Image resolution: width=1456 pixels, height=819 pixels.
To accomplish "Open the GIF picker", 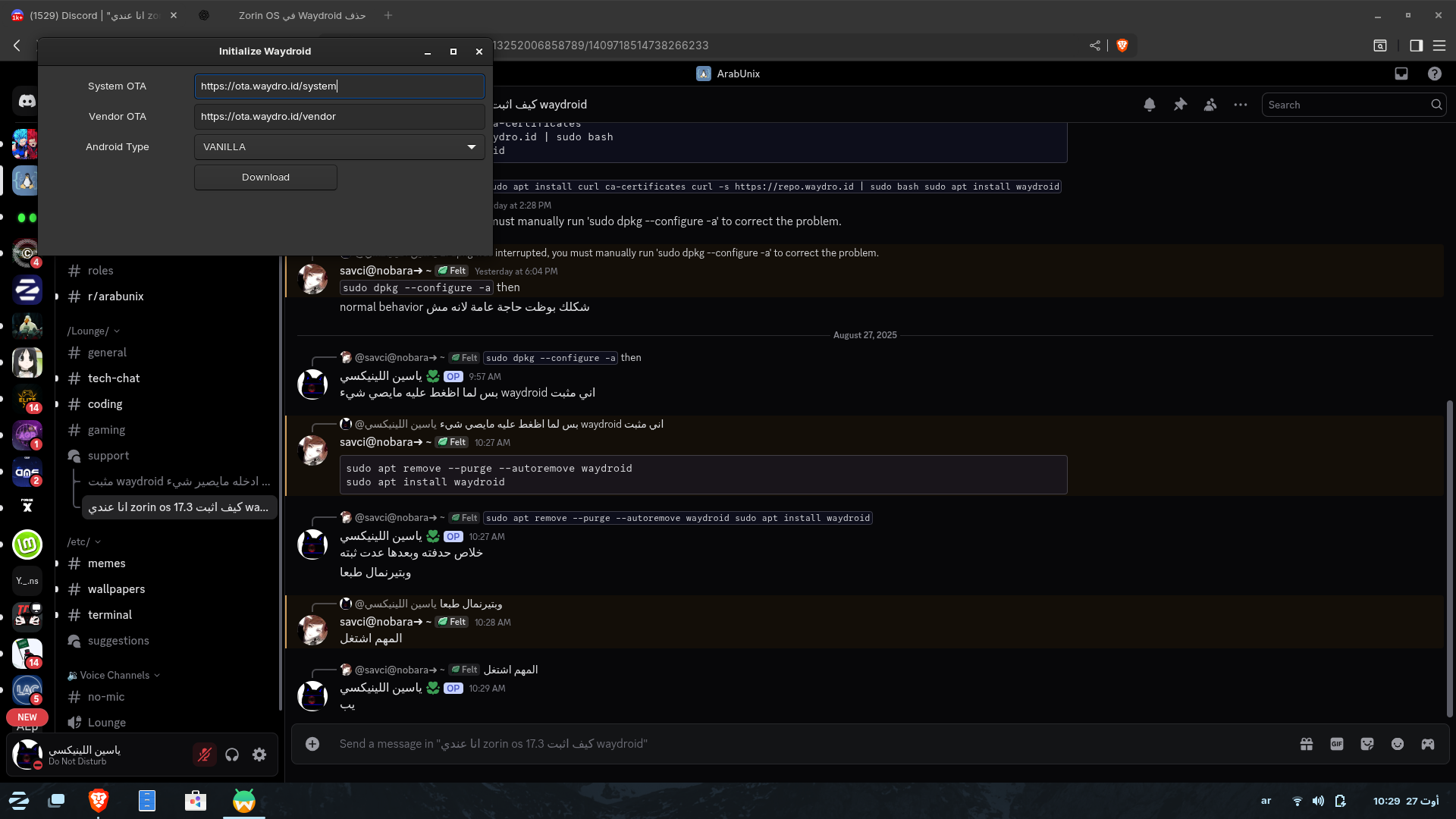I will tap(1337, 744).
